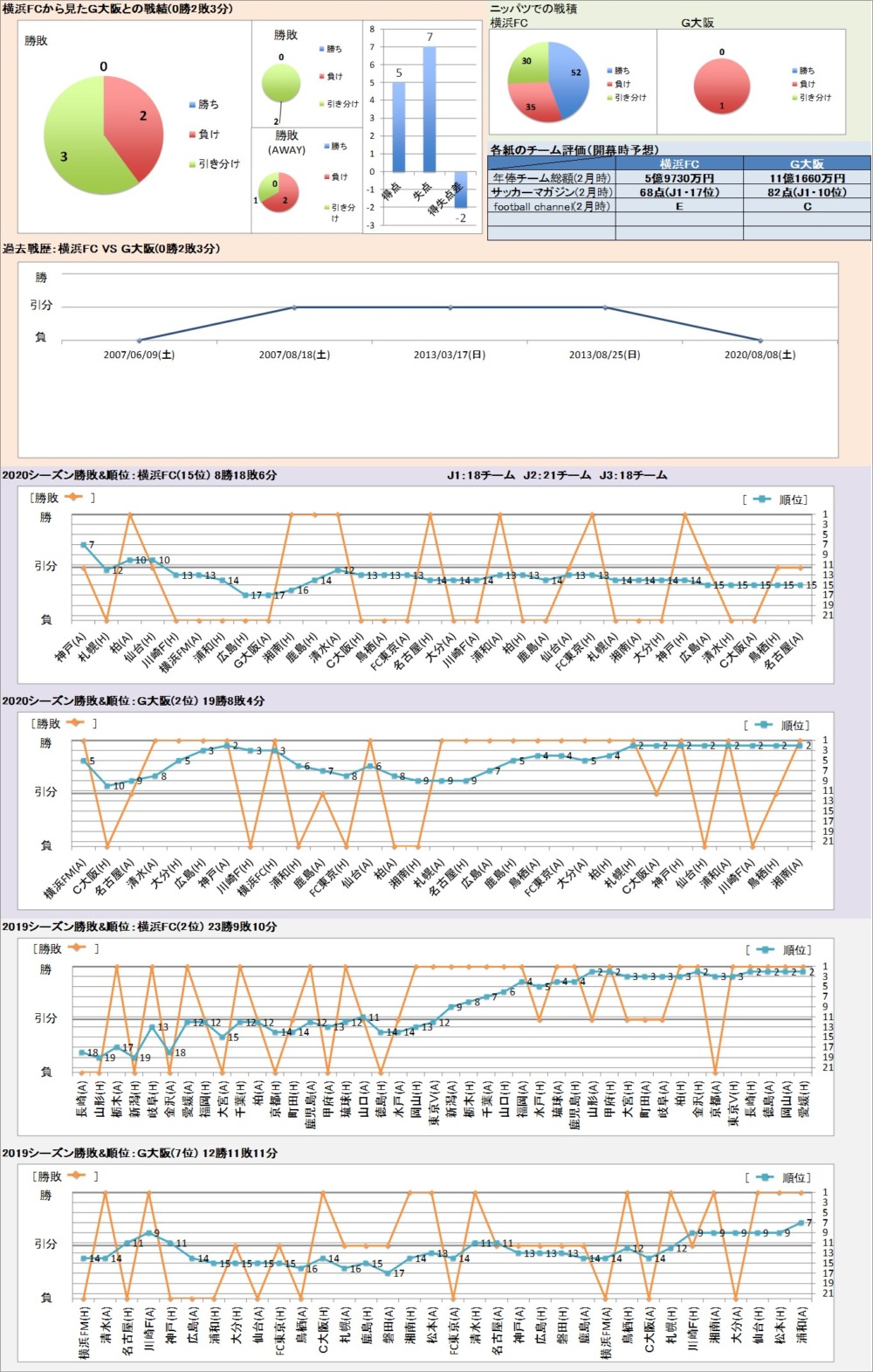The width and height of the screenshot is (873, 1372).
Task: Select the 横浜FC column header in evaluation table
Action: pos(679,163)
